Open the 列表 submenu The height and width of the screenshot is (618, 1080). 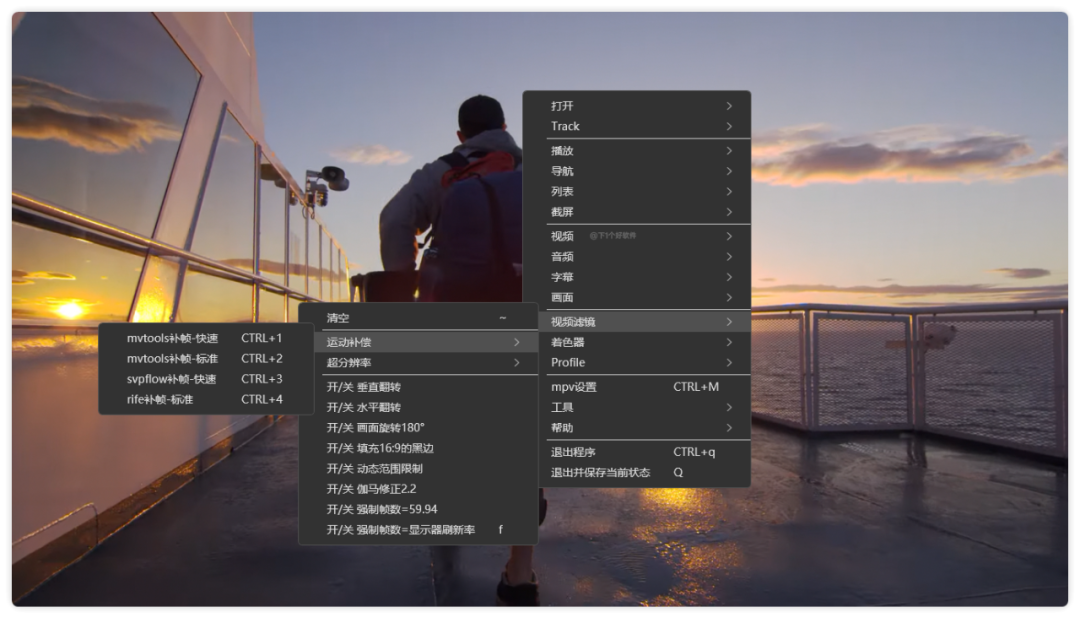click(x=636, y=192)
